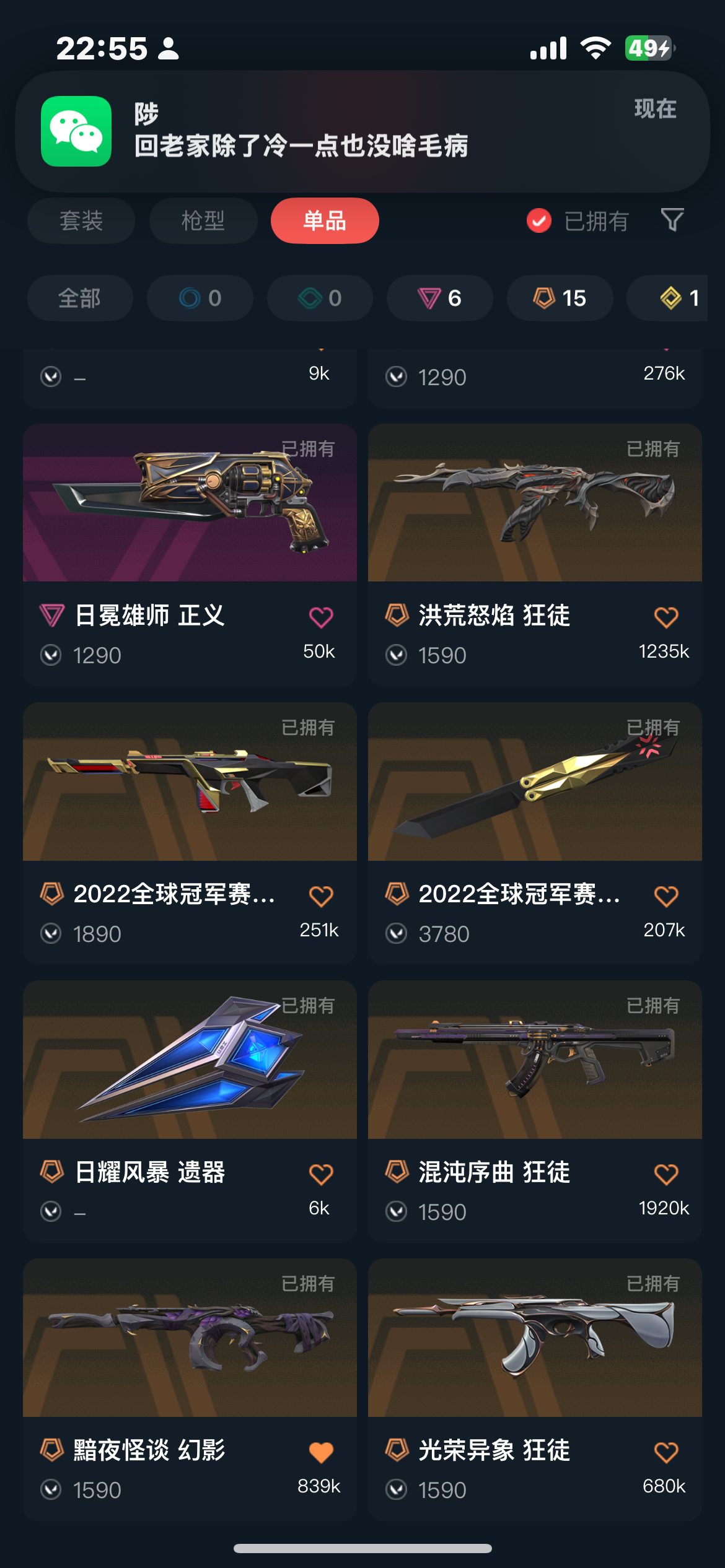Select the 全部 all filter chip
725x1568 pixels.
click(x=80, y=298)
